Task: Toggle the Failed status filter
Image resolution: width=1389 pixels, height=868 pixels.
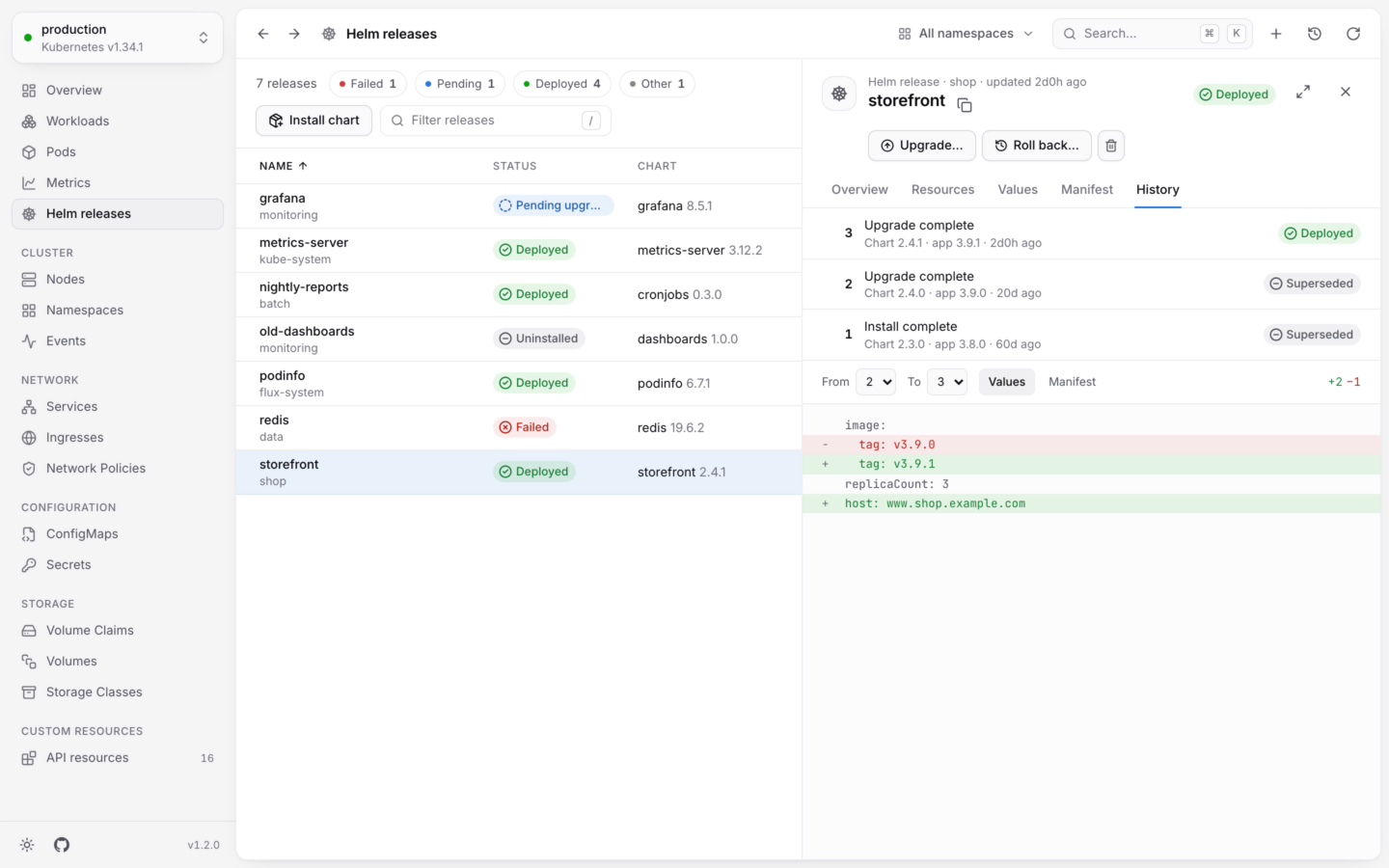Action: pyautogui.click(x=368, y=84)
